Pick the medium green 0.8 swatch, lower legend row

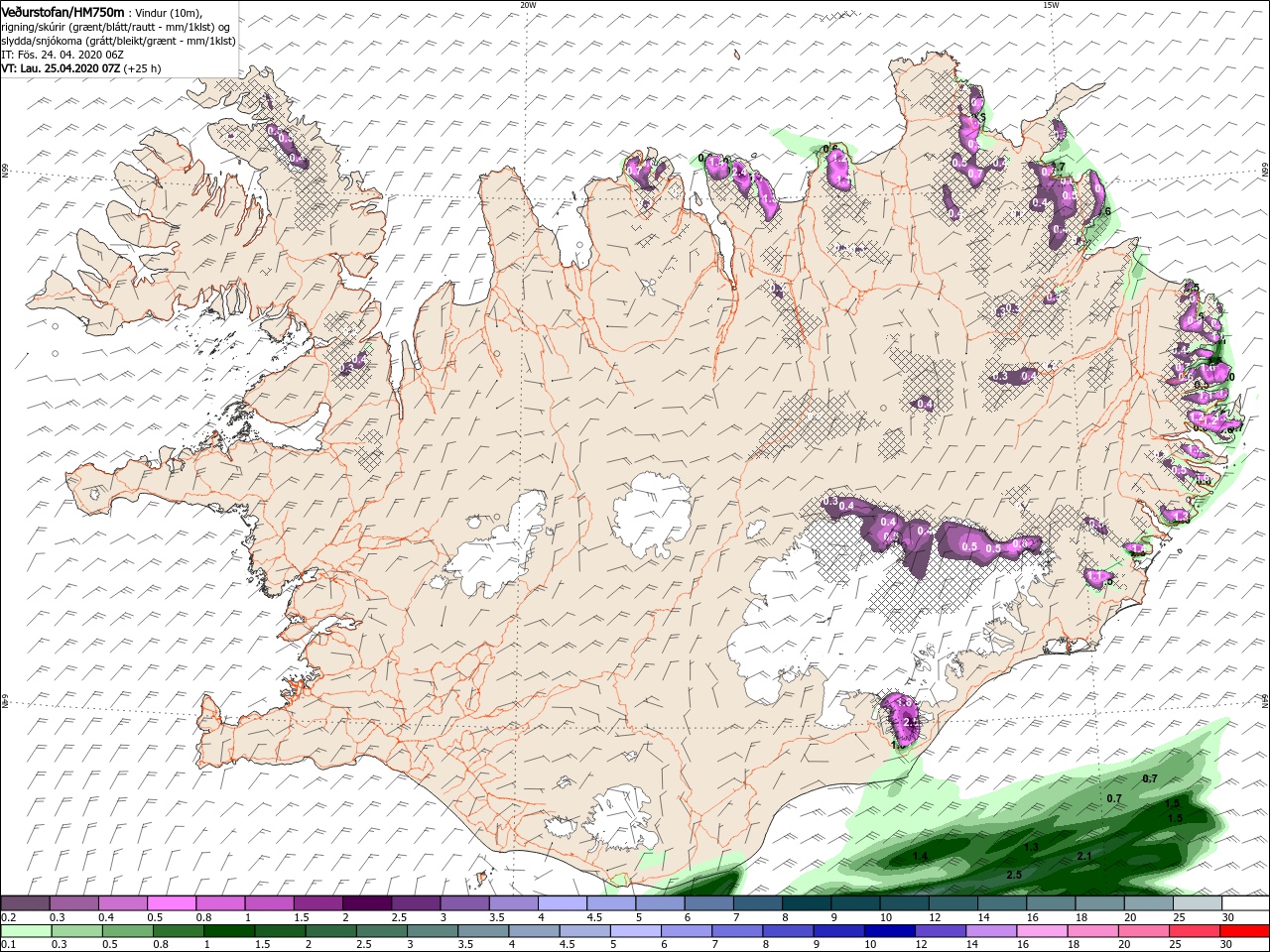(x=179, y=931)
